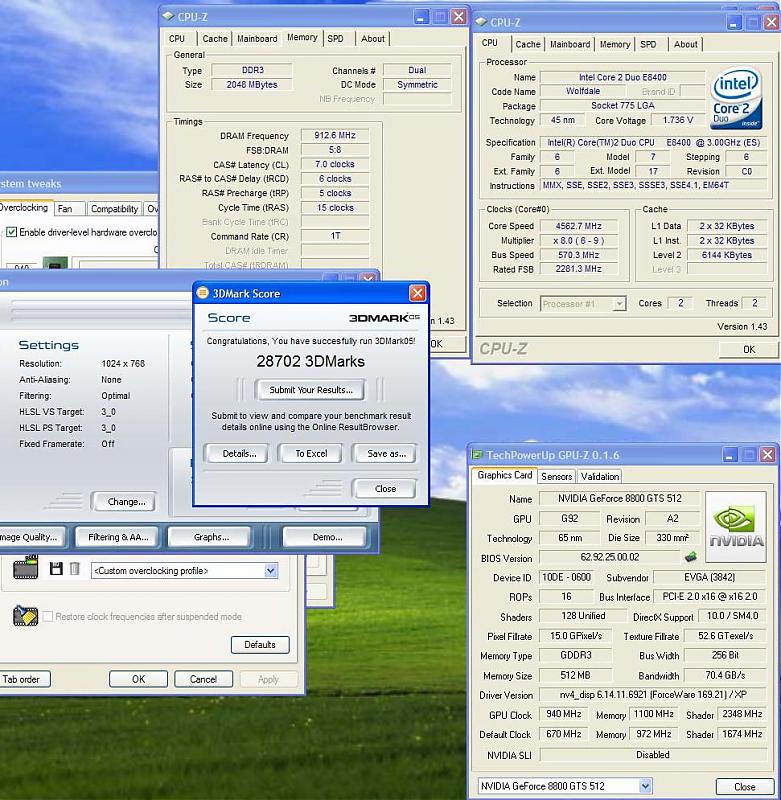Click the BIOS Version 62.92.25.00.02 field
Viewport: 781px width, 800px height.
pos(610,557)
